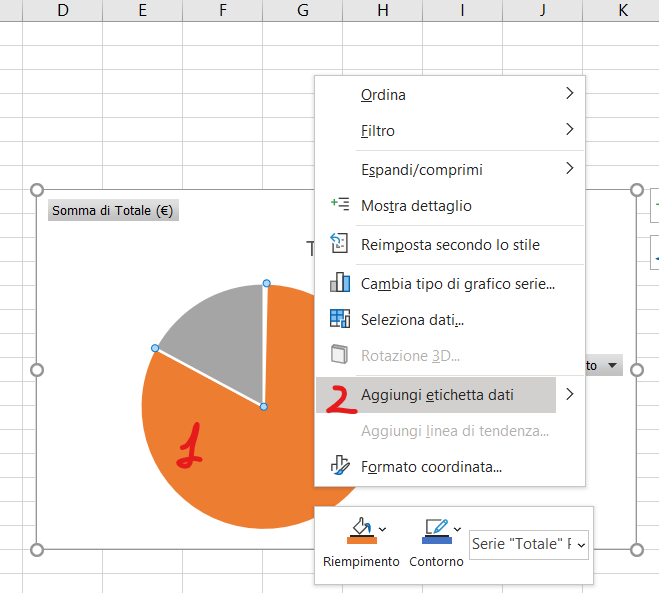Open the Contorno color dropdown arrow
Viewport: 659px width, 593px height.
coord(458,529)
